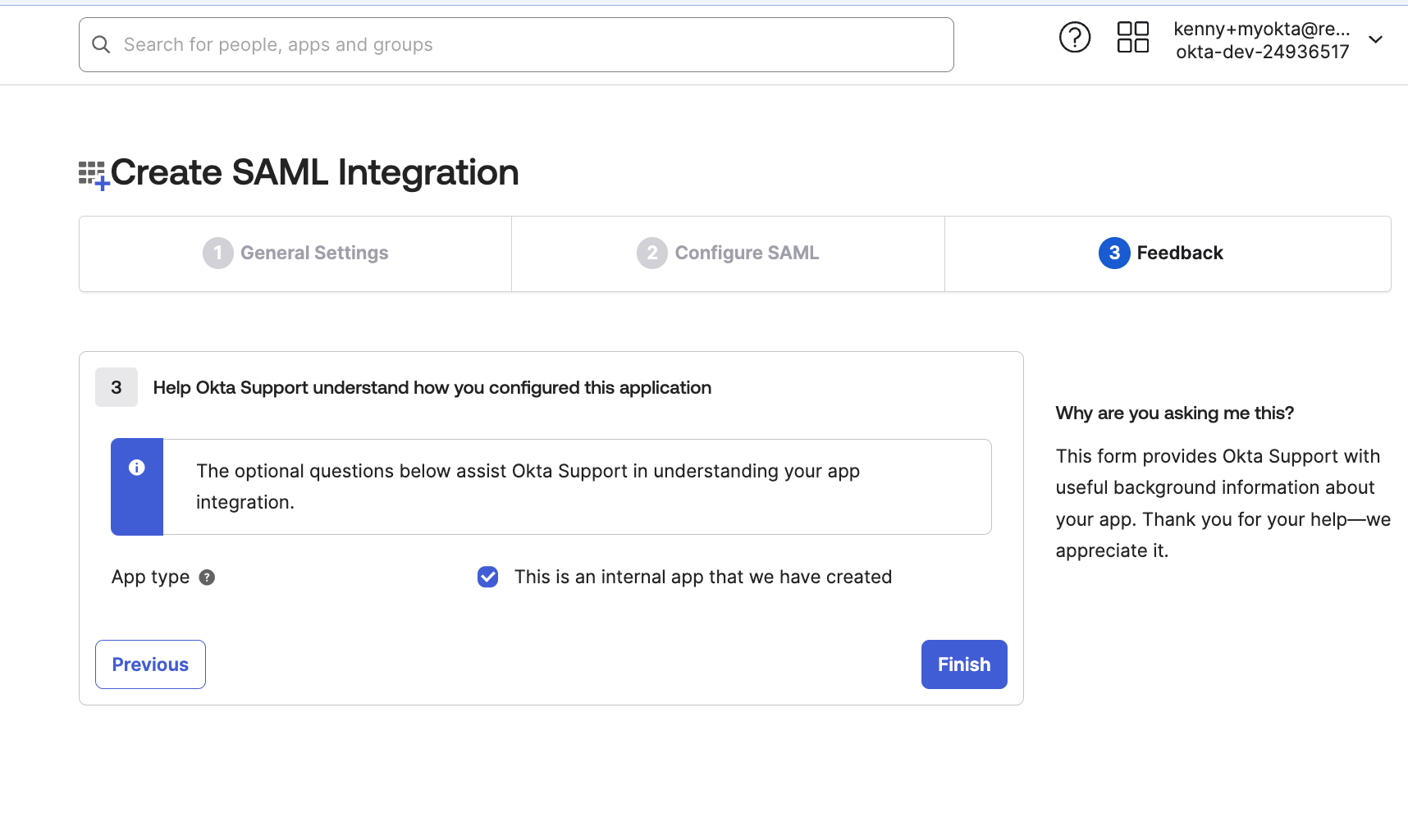Viewport: 1408px width, 840px height.
Task: Click the App type help tooltip icon
Action: point(207,577)
